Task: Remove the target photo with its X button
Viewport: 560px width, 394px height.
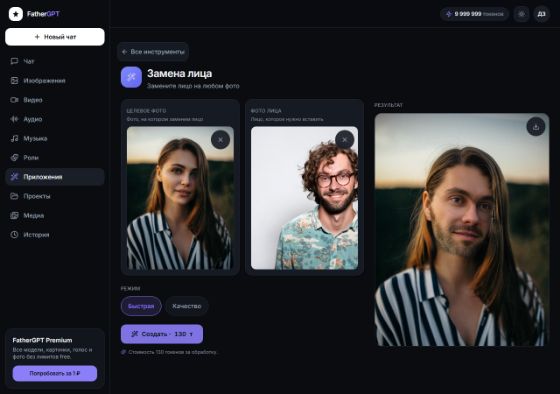Action: [x=220, y=140]
